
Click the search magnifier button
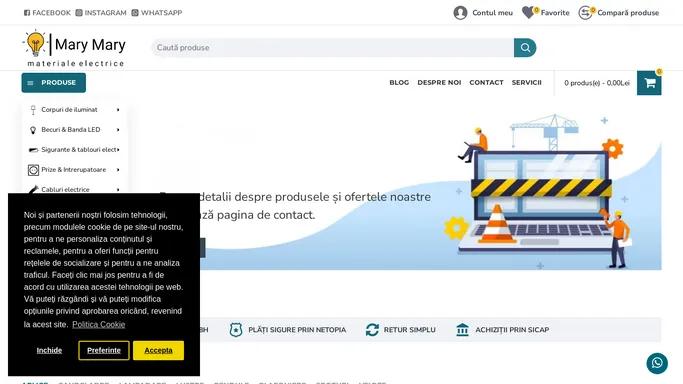[x=525, y=47]
